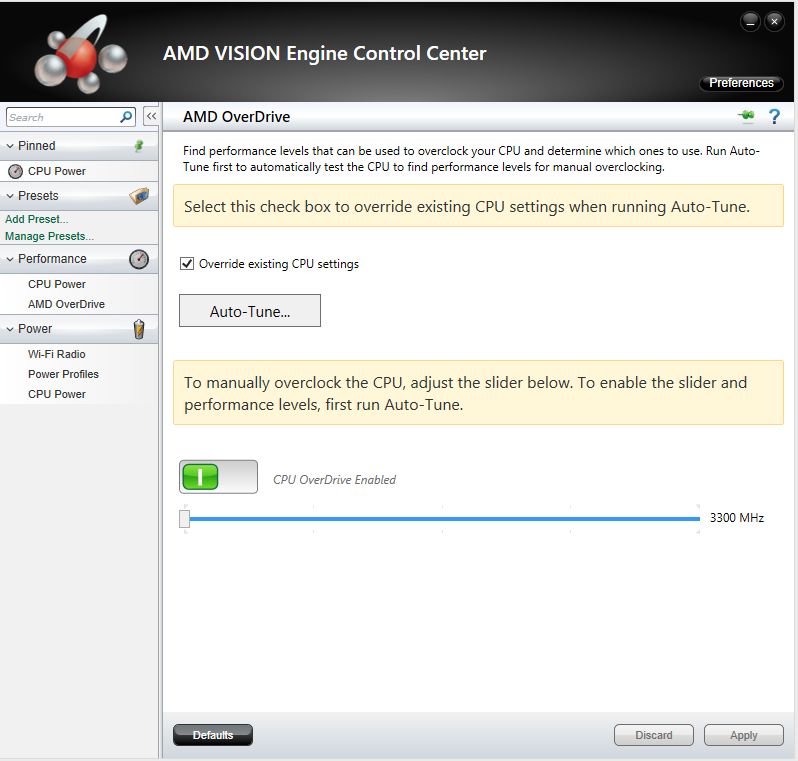Collapse the Presets section
798x761 pixels.
(x=10, y=196)
